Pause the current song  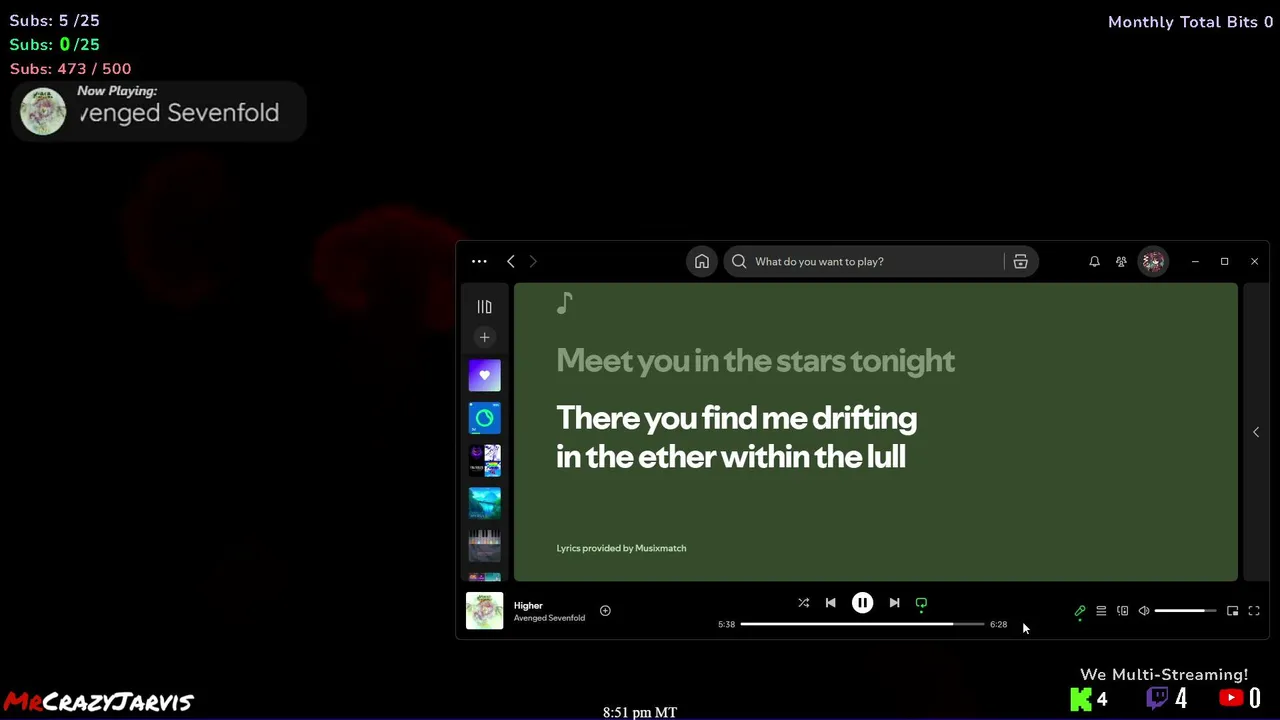pyautogui.click(x=862, y=603)
